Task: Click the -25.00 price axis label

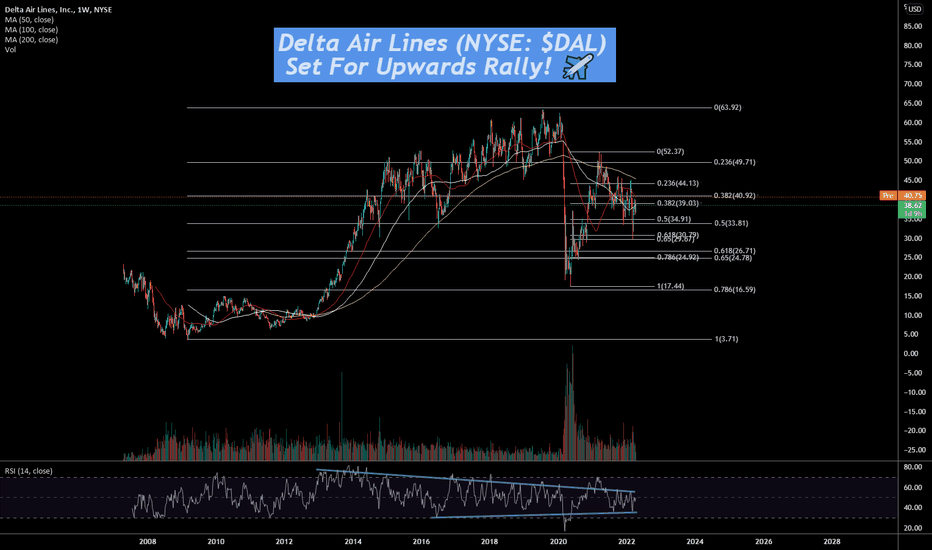Action: (x=913, y=450)
